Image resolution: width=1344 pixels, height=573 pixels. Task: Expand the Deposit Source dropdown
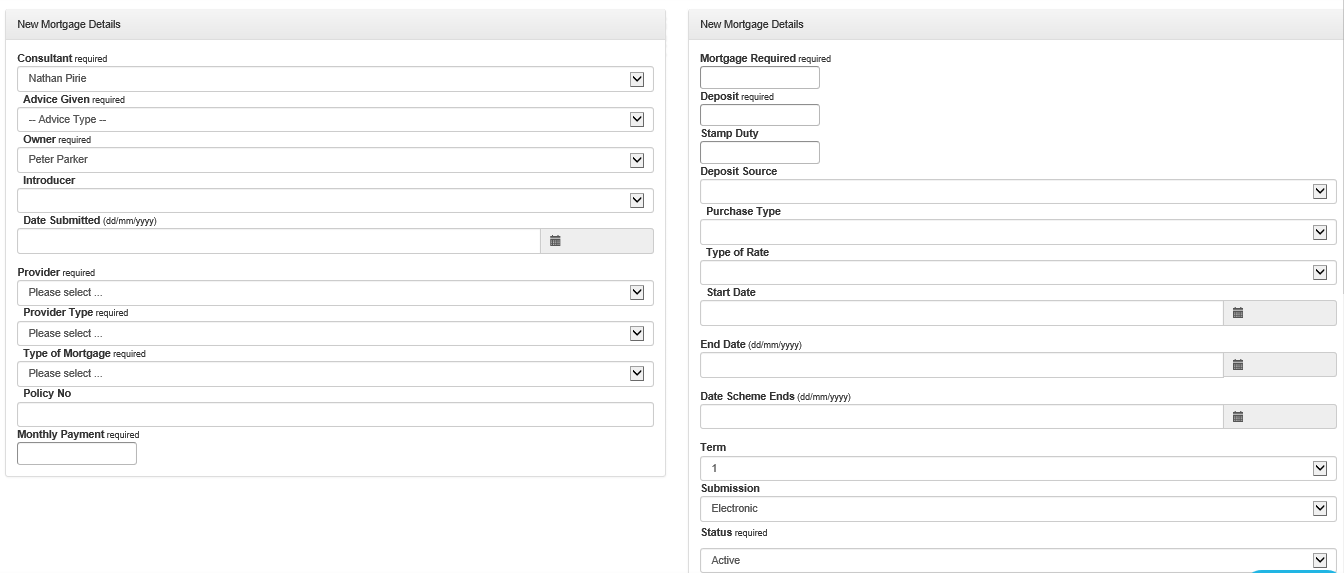[x=1018, y=192]
